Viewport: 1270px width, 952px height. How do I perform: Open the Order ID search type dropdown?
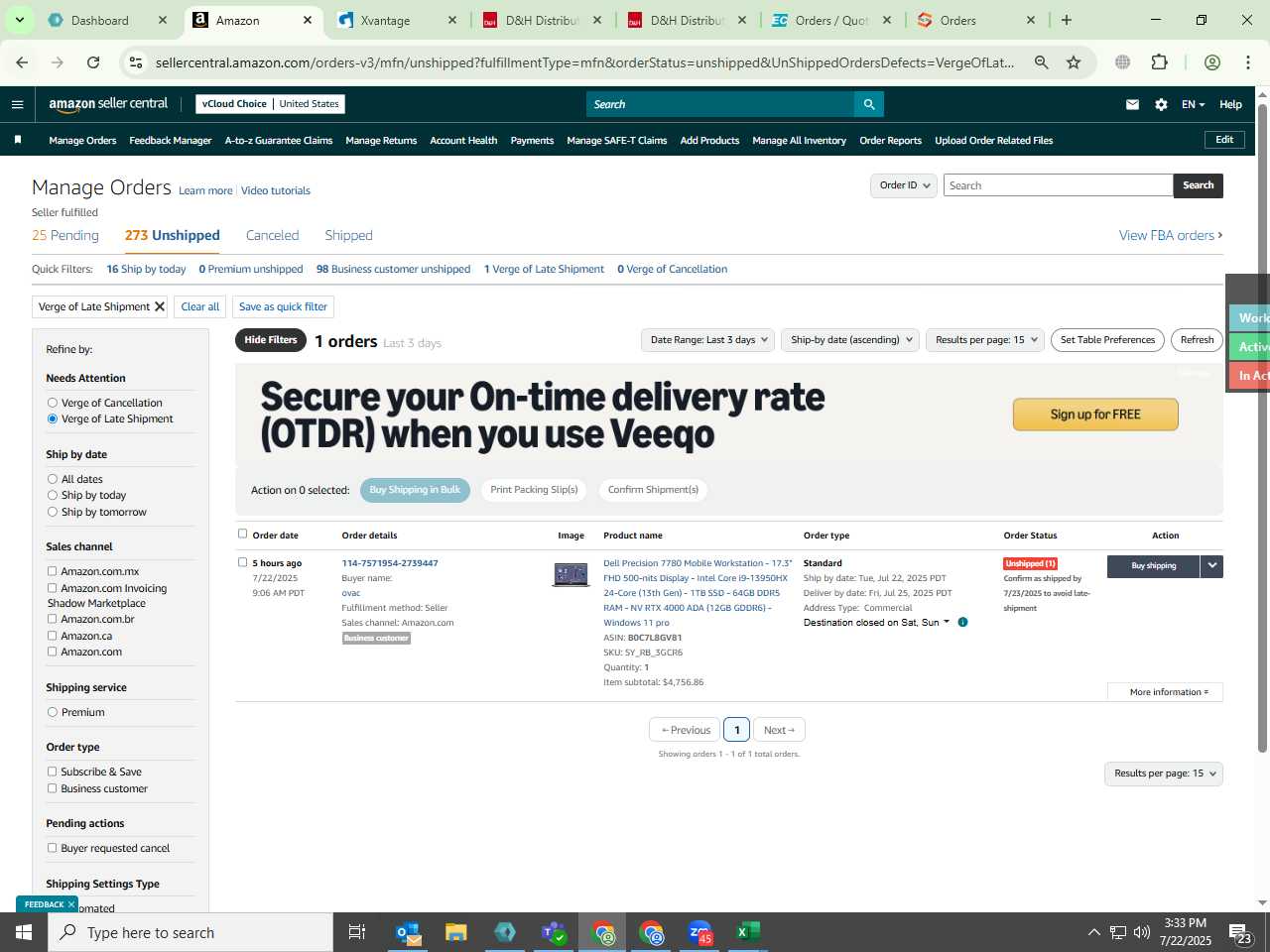(904, 185)
